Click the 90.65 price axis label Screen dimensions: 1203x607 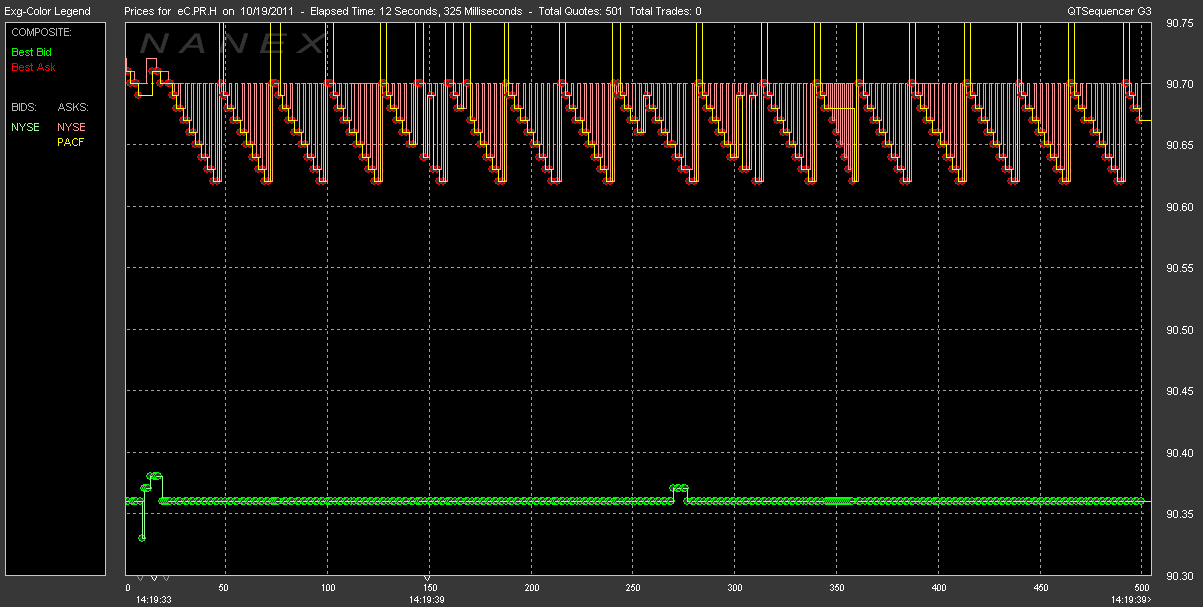[1180, 146]
